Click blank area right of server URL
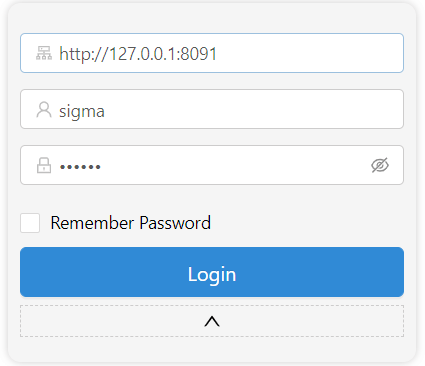Image resolution: width=425 pixels, height=366 pixels. 310,53
